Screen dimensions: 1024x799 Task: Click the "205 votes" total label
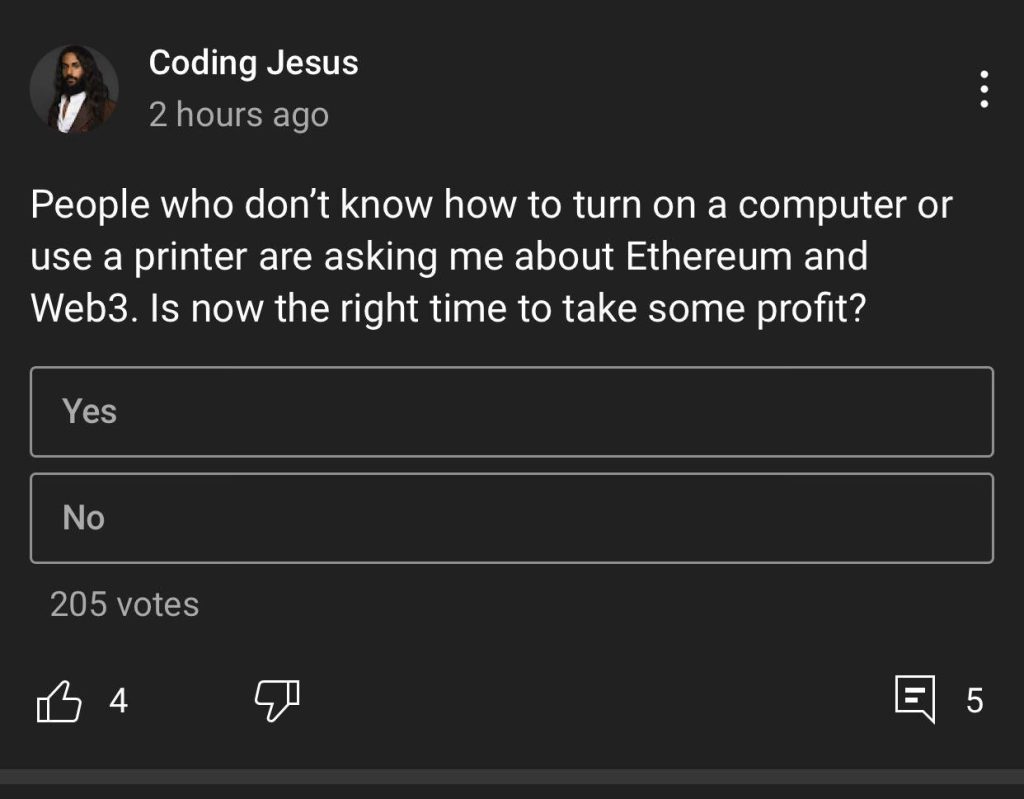point(124,604)
